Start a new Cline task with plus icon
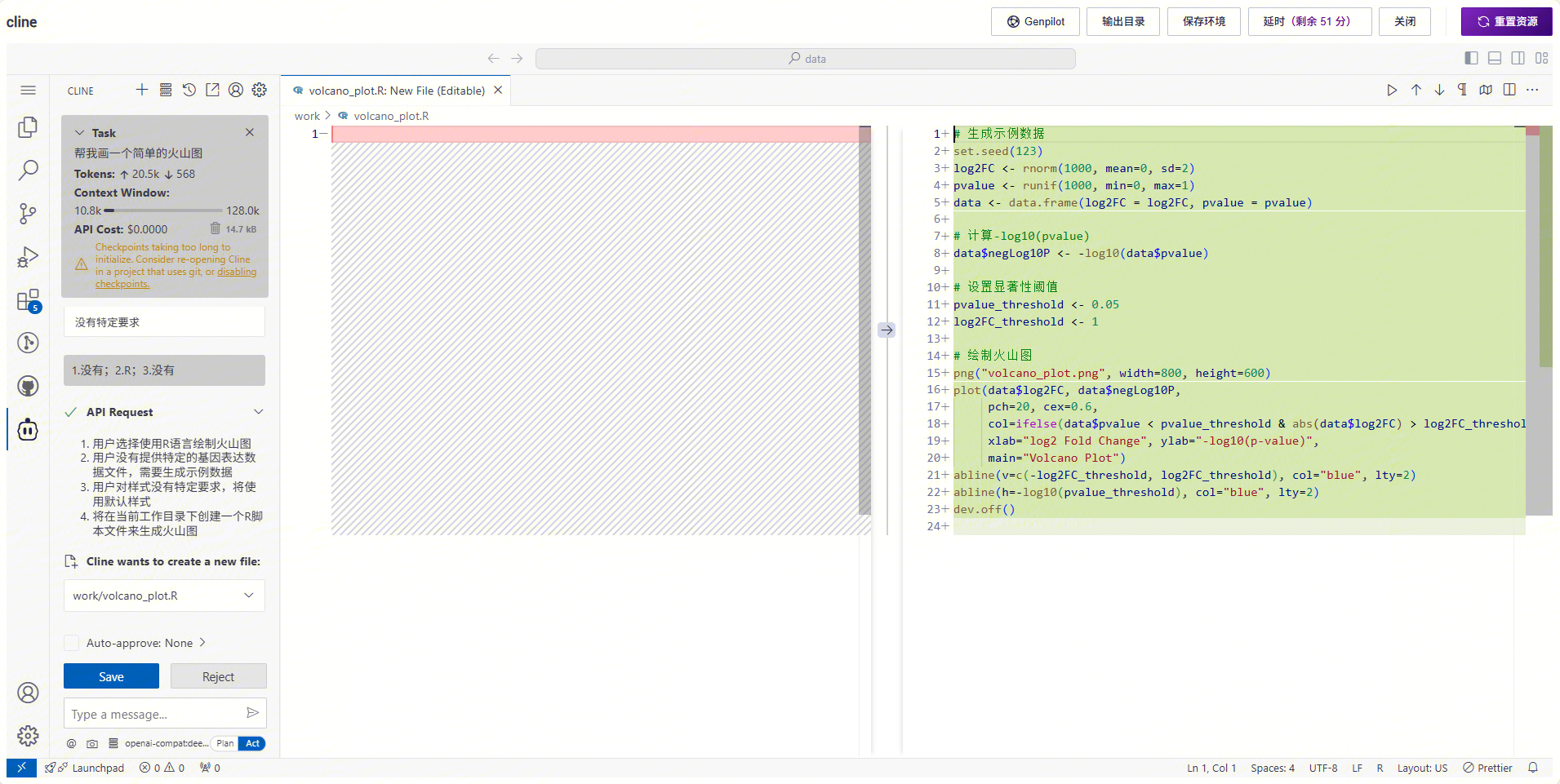The image size is (1560, 784). pyautogui.click(x=142, y=90)
